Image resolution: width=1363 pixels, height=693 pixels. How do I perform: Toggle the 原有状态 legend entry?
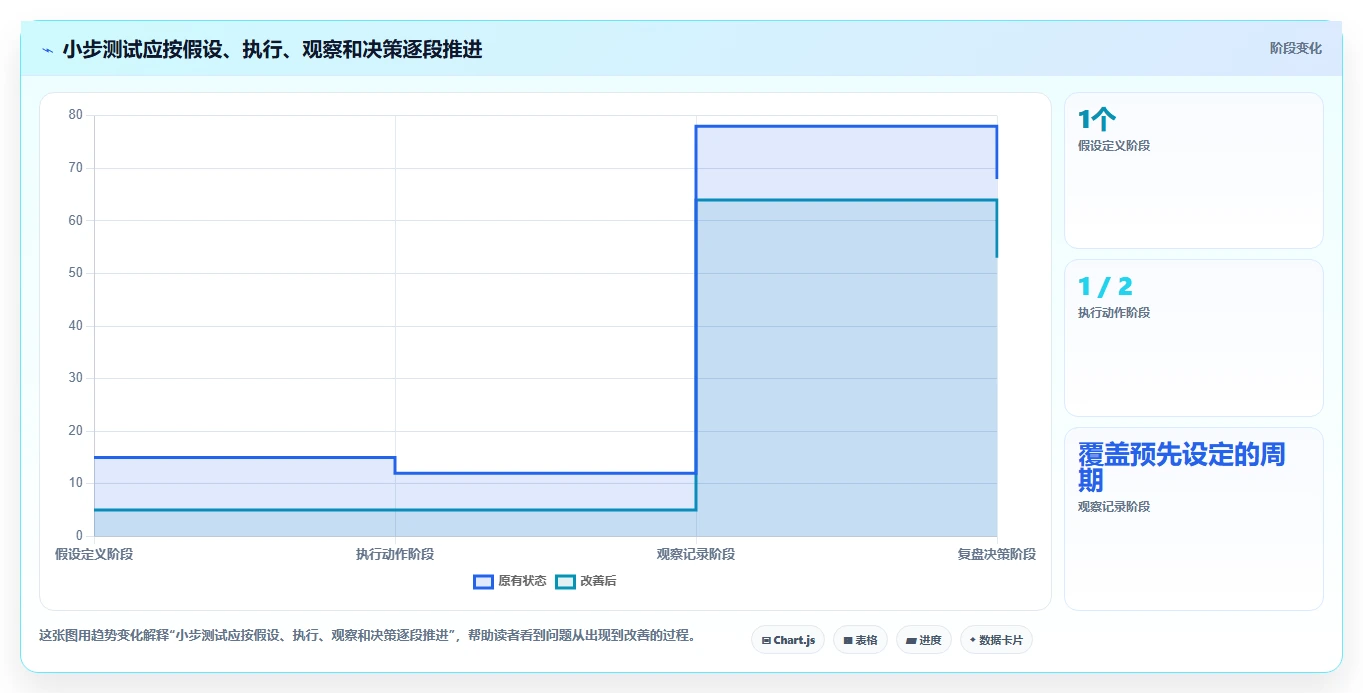pos(510,581)
